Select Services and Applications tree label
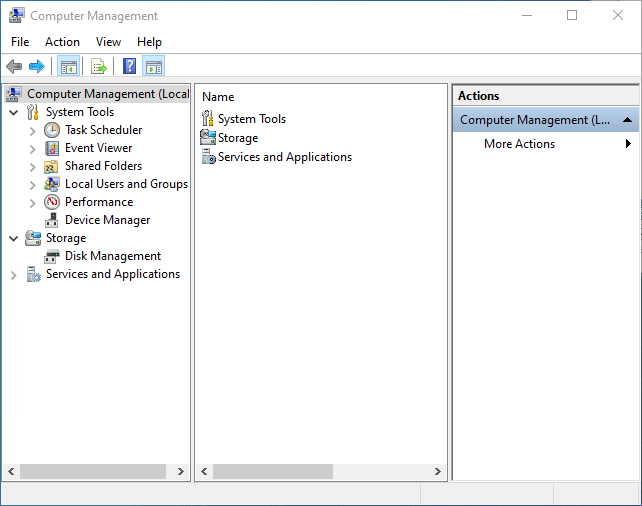642x506 pixels. 113,274
